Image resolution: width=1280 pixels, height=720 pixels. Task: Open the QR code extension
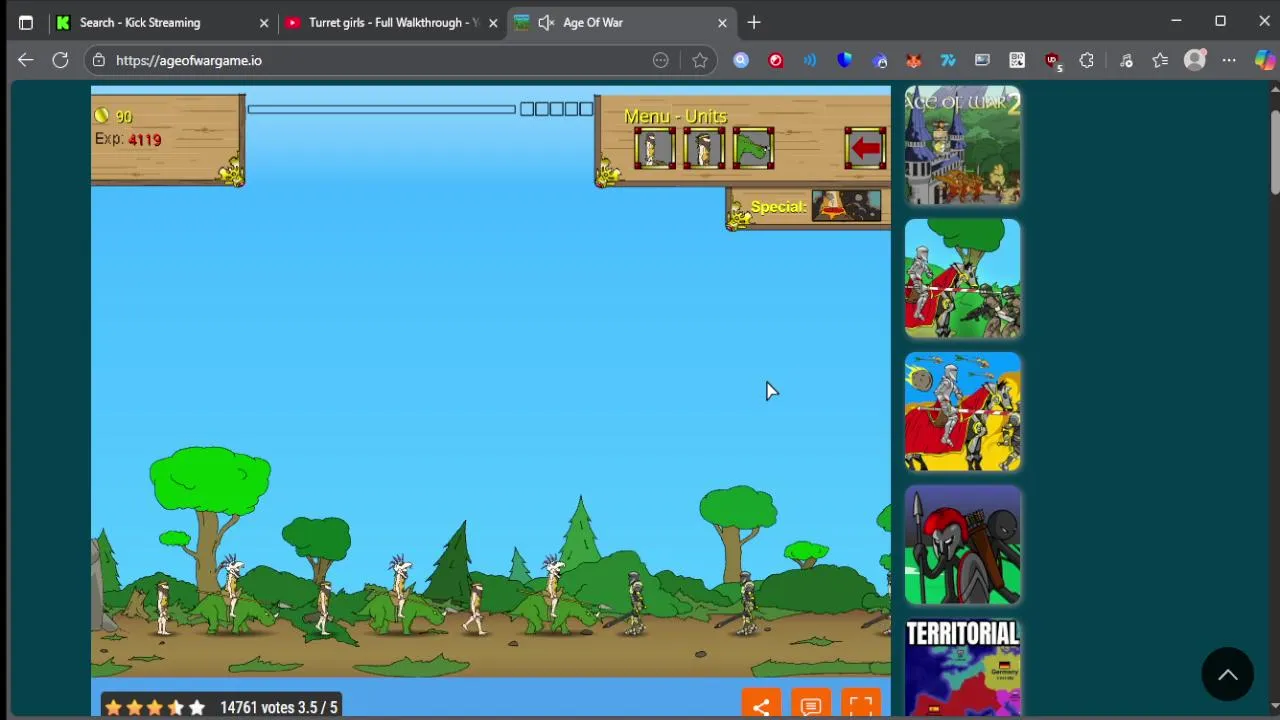(1017, 60)
